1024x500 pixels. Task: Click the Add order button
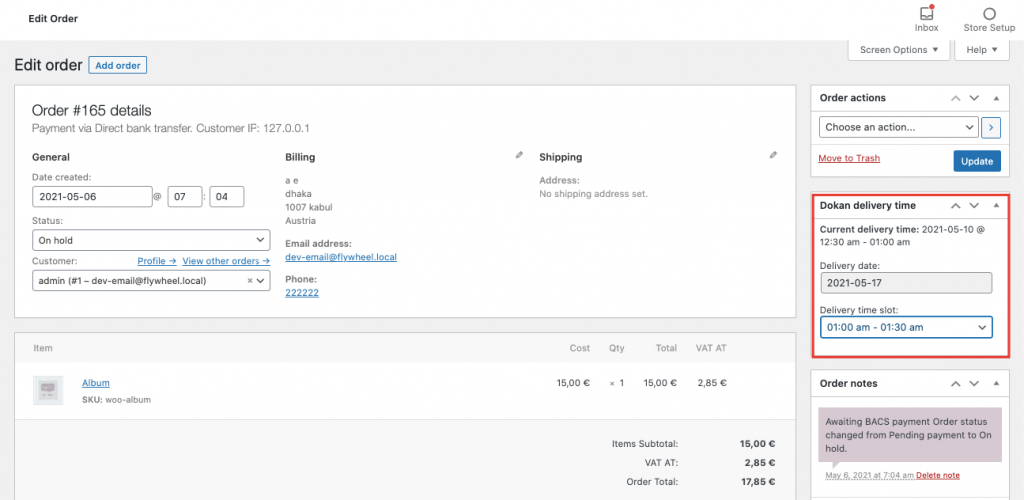[118, 65]
